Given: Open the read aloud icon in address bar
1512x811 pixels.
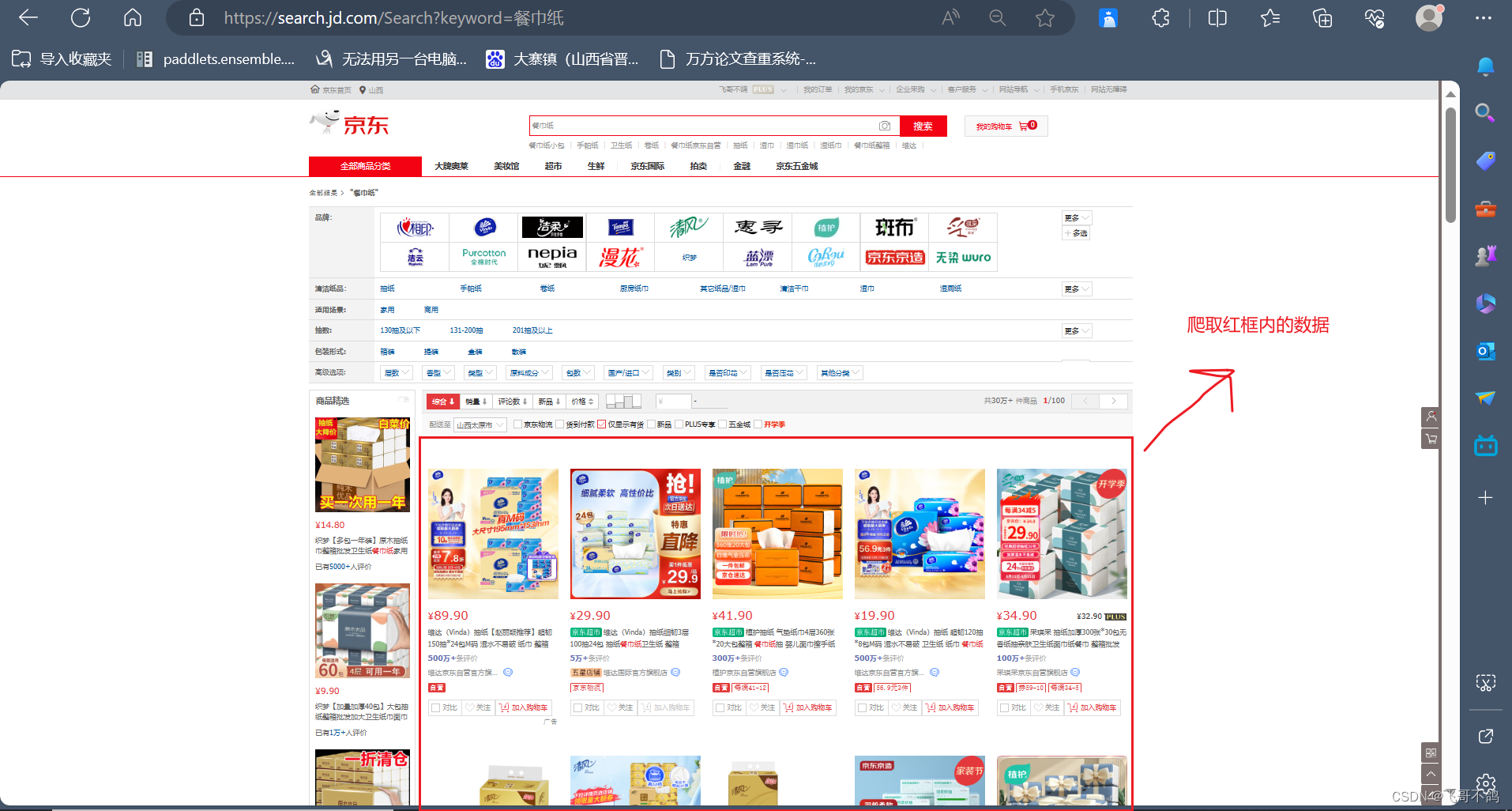Looking at the screenshot, I should [x=950, y=17].
